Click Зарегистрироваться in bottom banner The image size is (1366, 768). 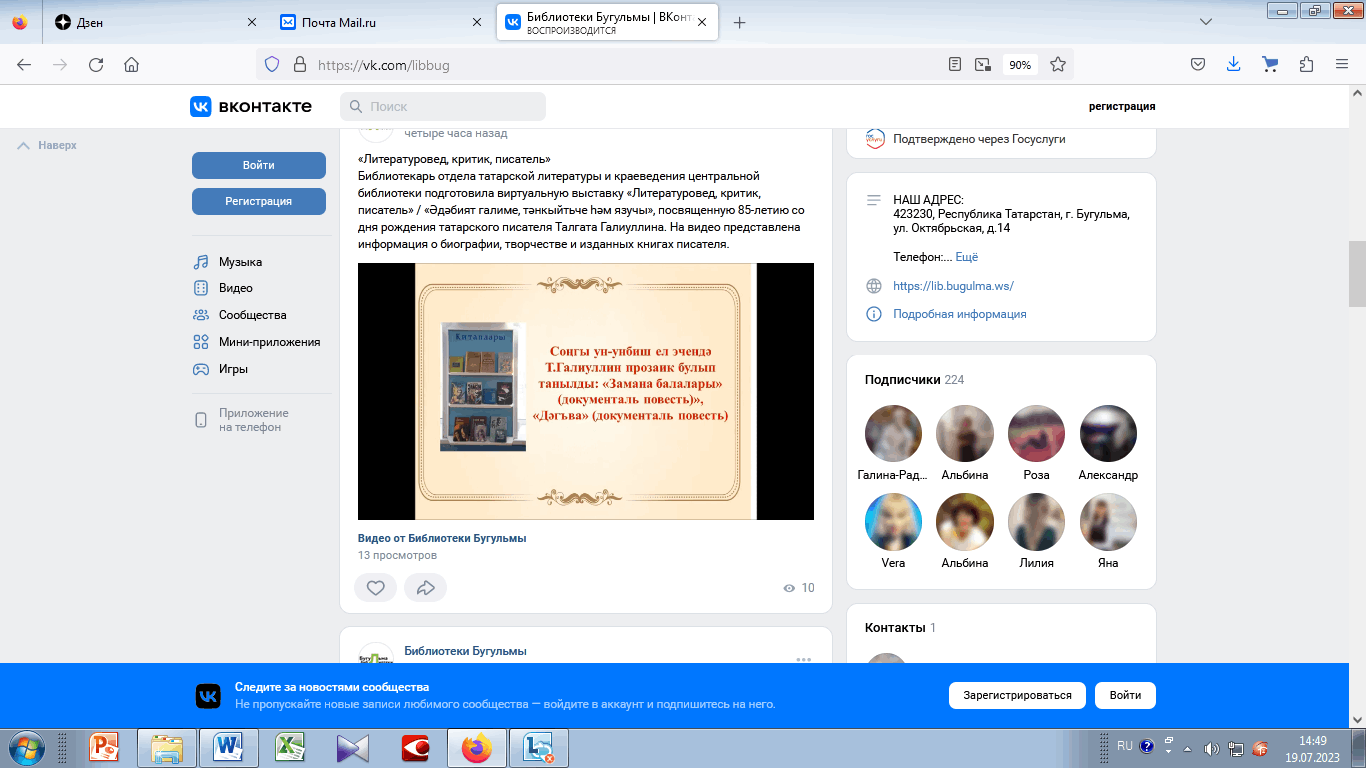[x=1017, y=695]
